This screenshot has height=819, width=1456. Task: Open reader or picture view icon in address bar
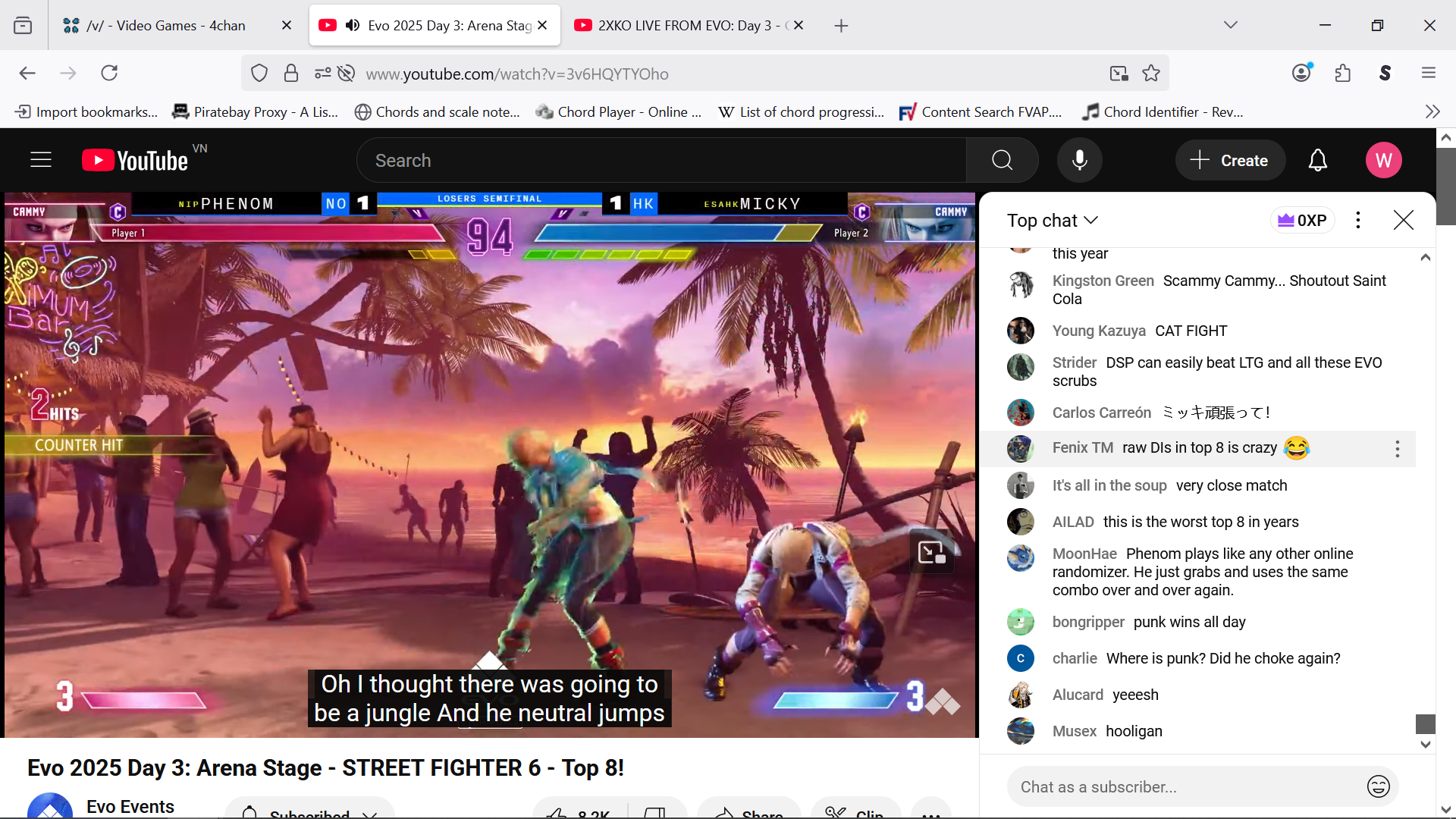[1119, 74]
